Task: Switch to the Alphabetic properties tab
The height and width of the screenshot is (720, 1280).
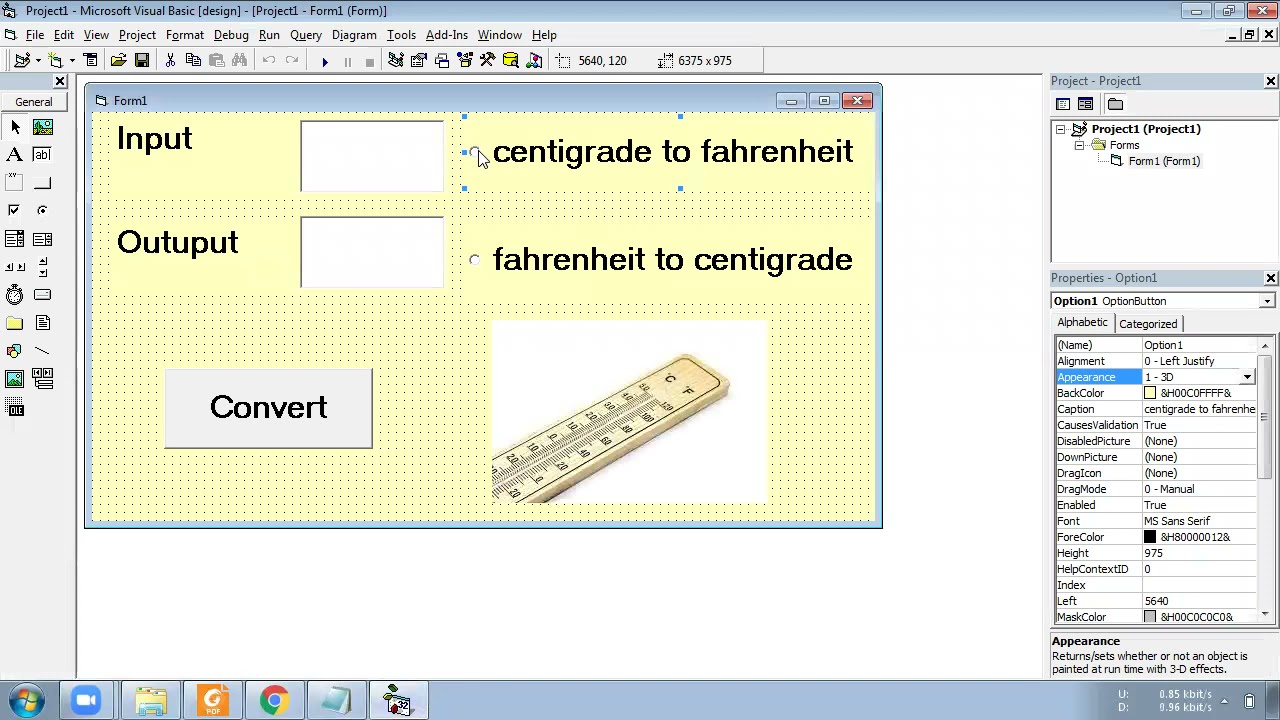Action: 1082,323
